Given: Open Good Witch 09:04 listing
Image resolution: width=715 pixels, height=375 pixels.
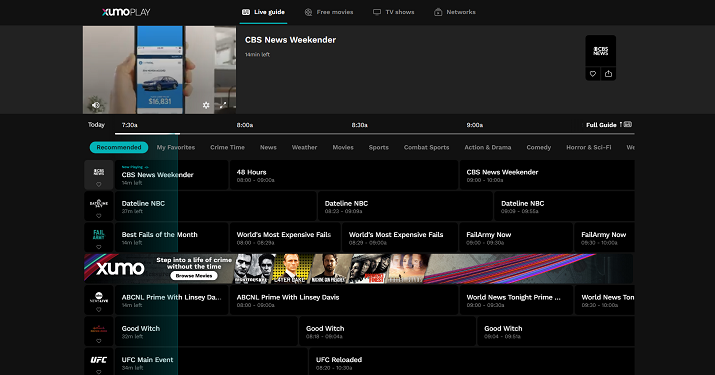Looking at the screenshot, I should (556, 331).
